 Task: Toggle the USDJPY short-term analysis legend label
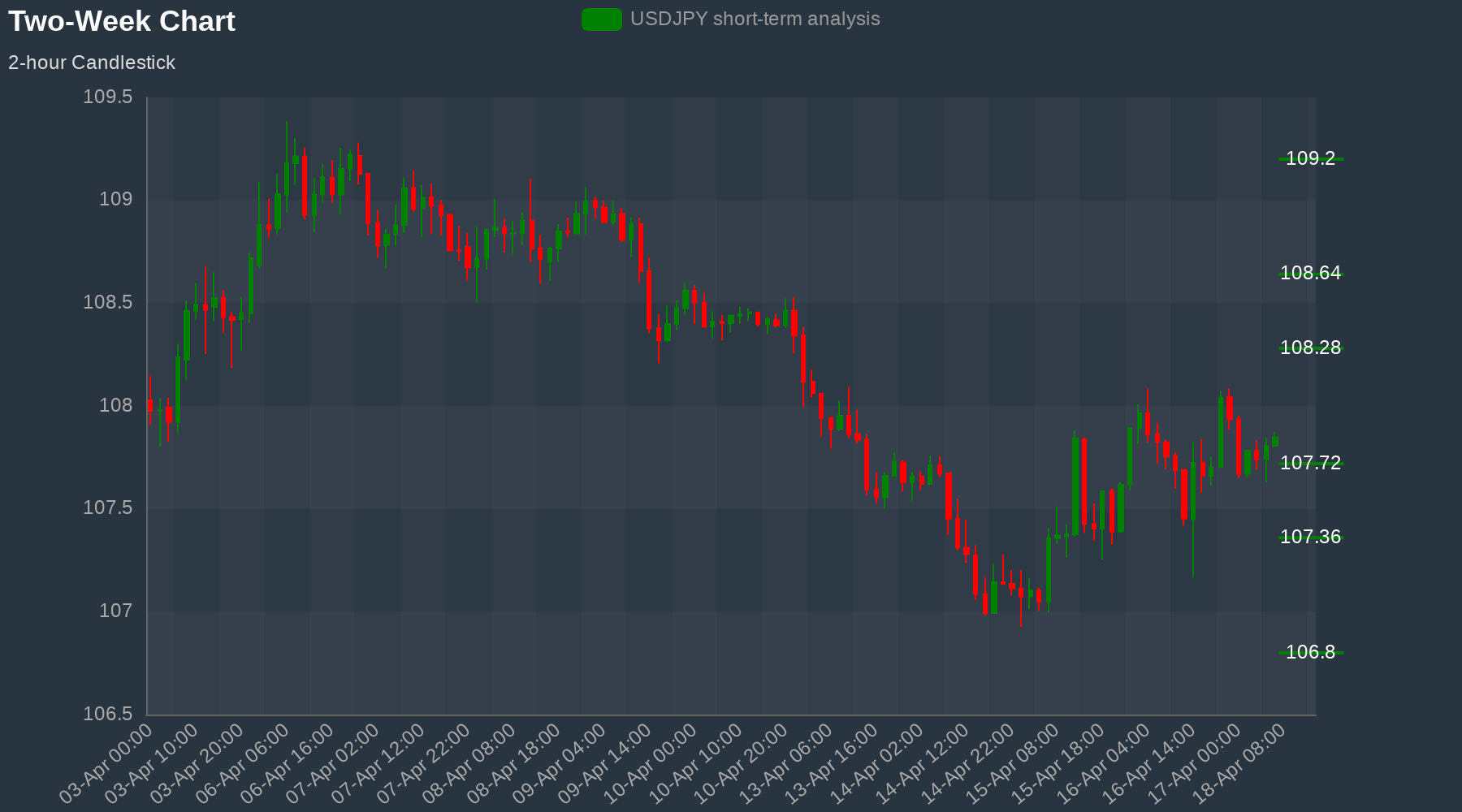click(x=755, y=19)
